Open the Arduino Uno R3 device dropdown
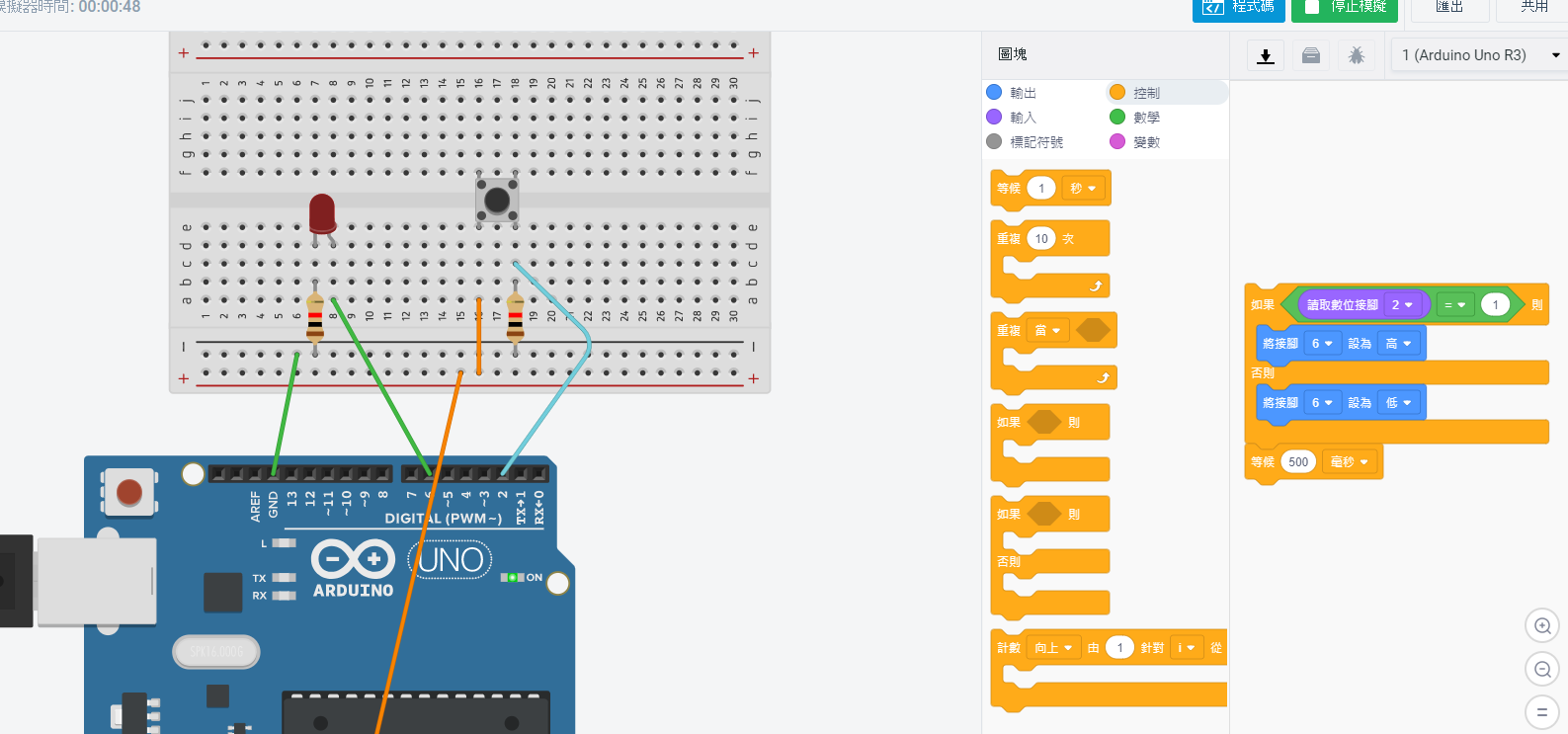This screenshot has width=1568, height=734. click(x=1479, y=55)
